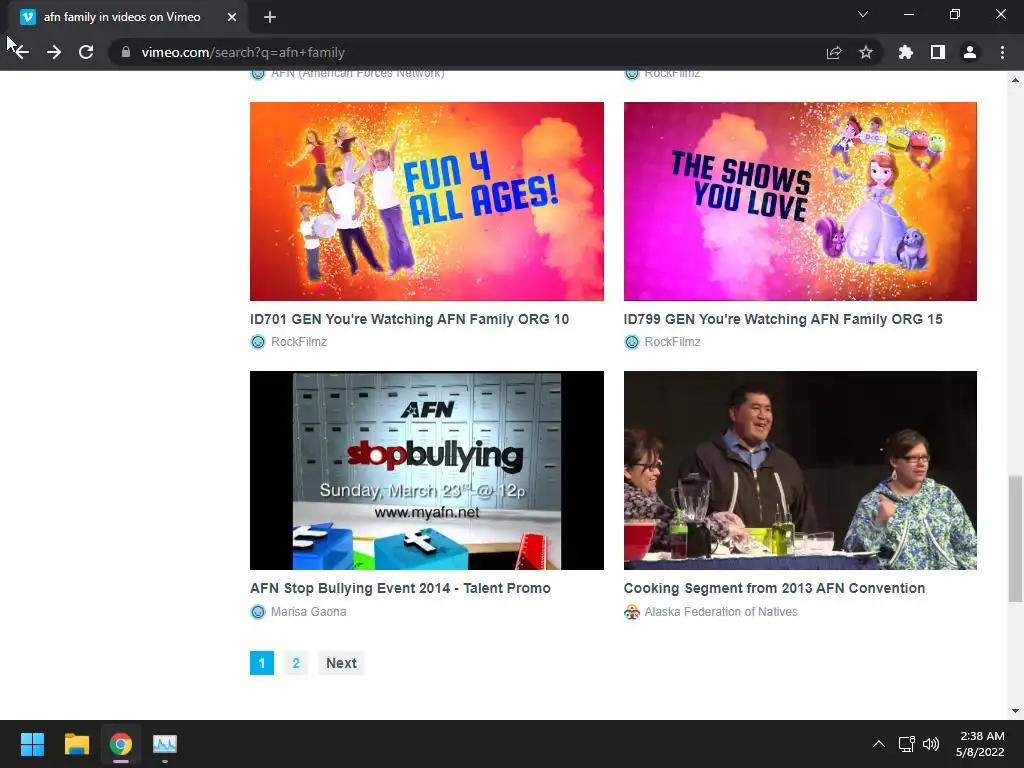Go forward in browser history
This screenshot has width=1024, height=768.
[54, 52]
